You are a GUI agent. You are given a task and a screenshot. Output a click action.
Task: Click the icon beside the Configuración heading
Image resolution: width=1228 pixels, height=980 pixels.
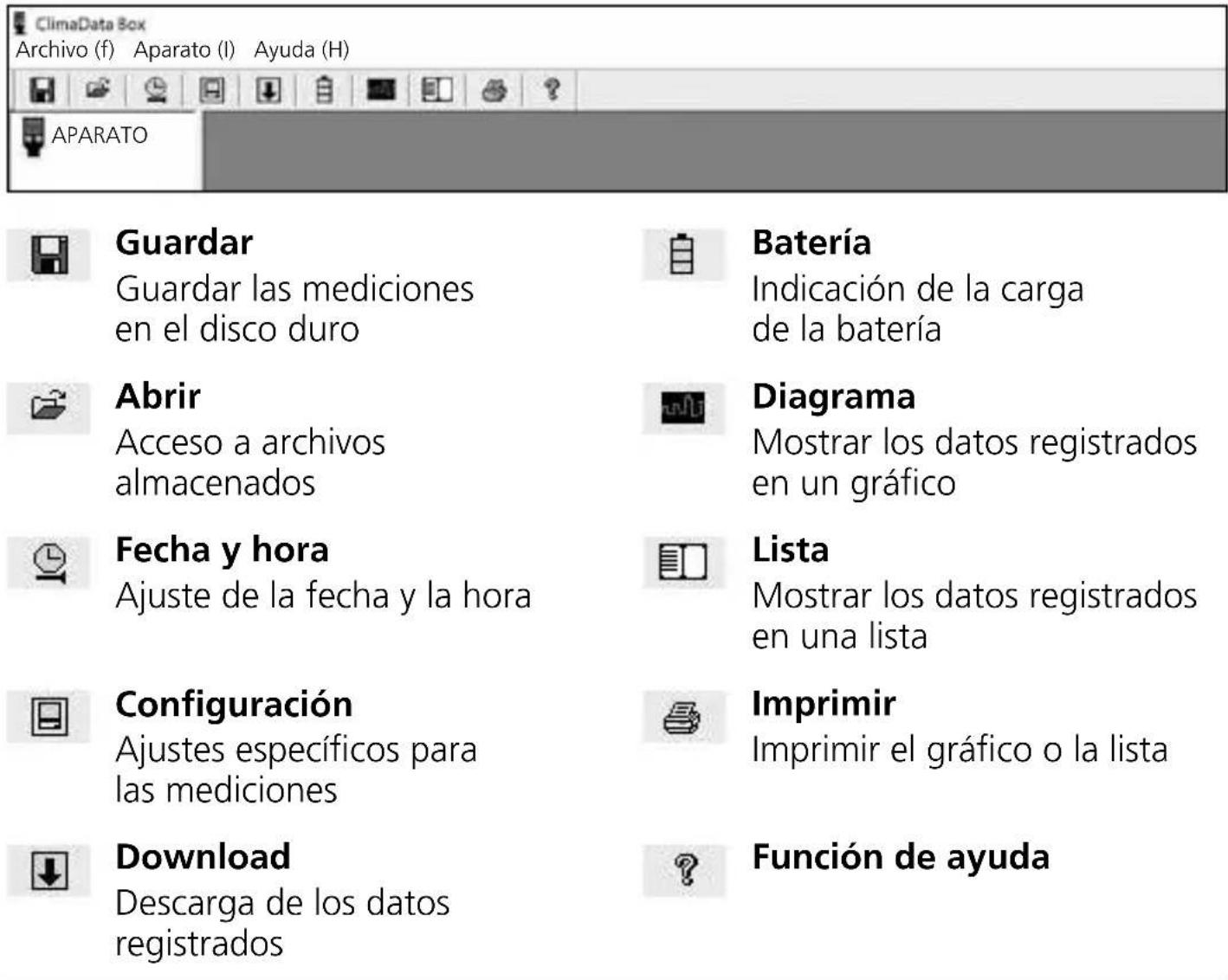click(48, 716)
